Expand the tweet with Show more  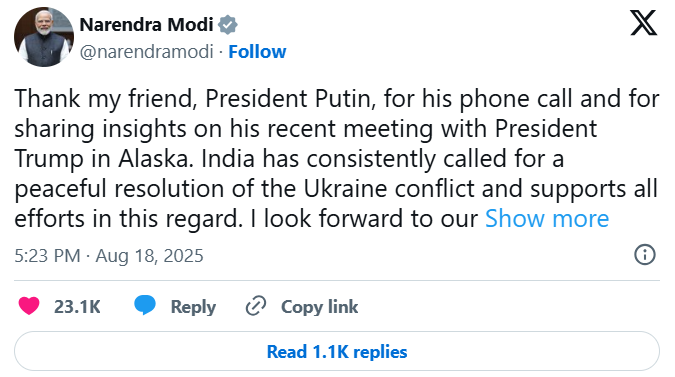[x=547, y=219]
